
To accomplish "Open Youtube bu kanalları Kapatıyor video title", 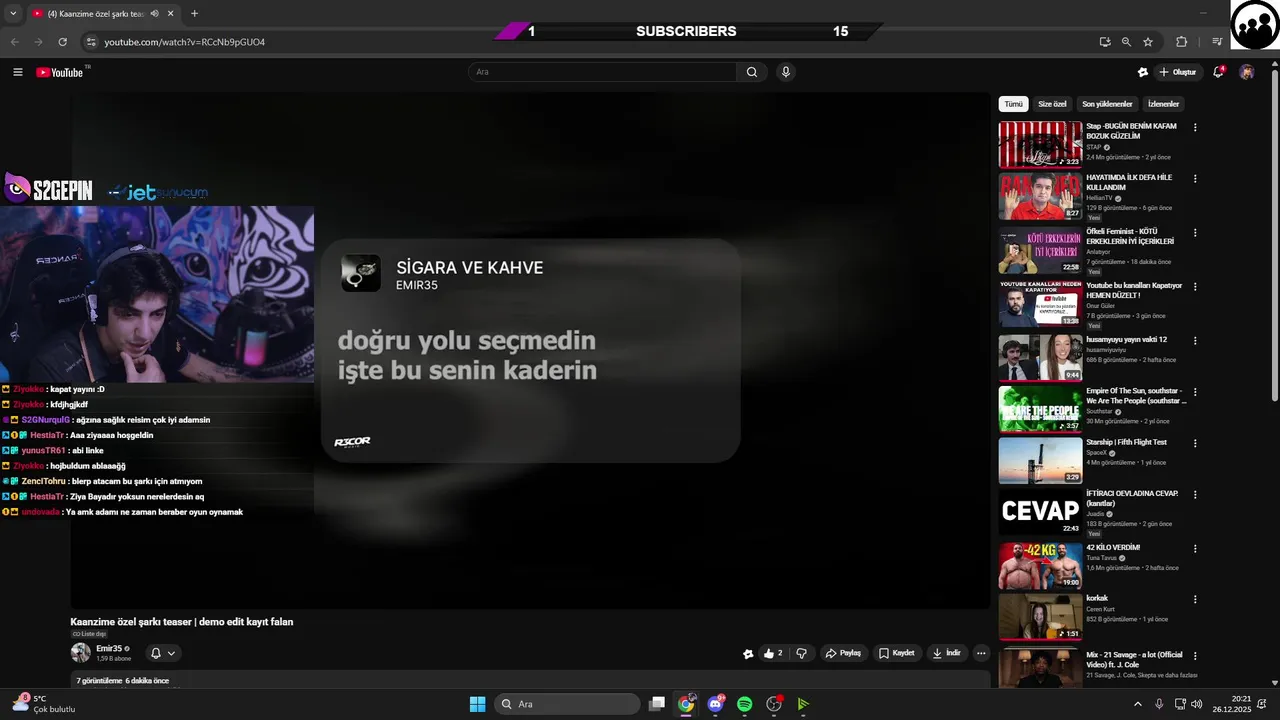I will (x=1134, y=290).
